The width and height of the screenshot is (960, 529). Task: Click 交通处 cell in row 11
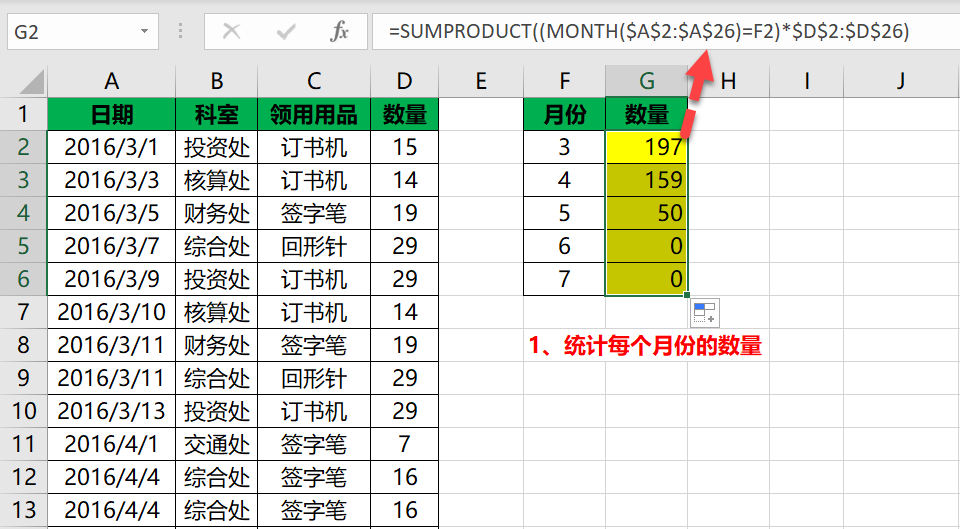tap(216, 444)
